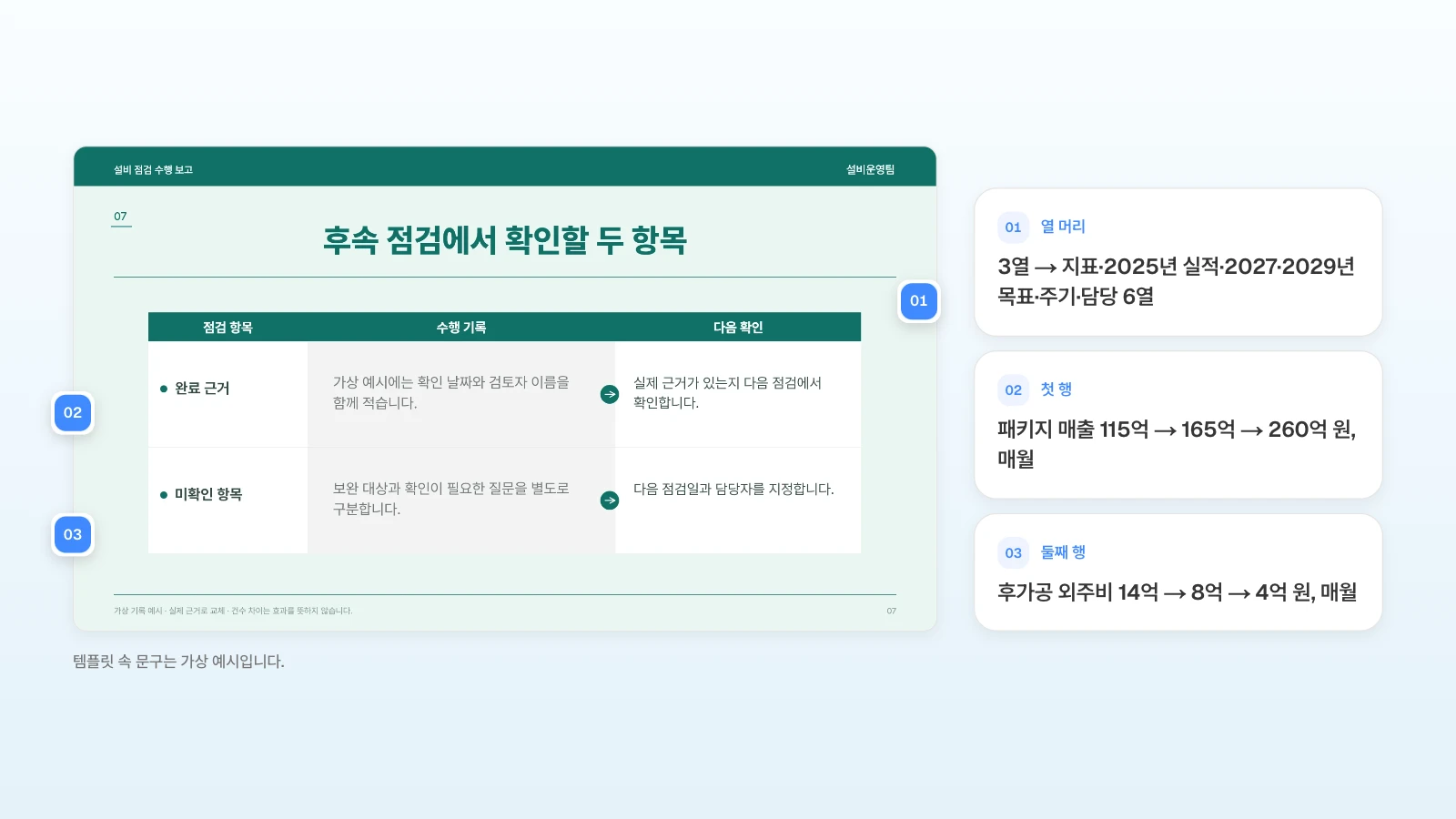Click the 01 badge on the 열 머리 card
Screen dimensions: 1456x819
[1013, 227]
